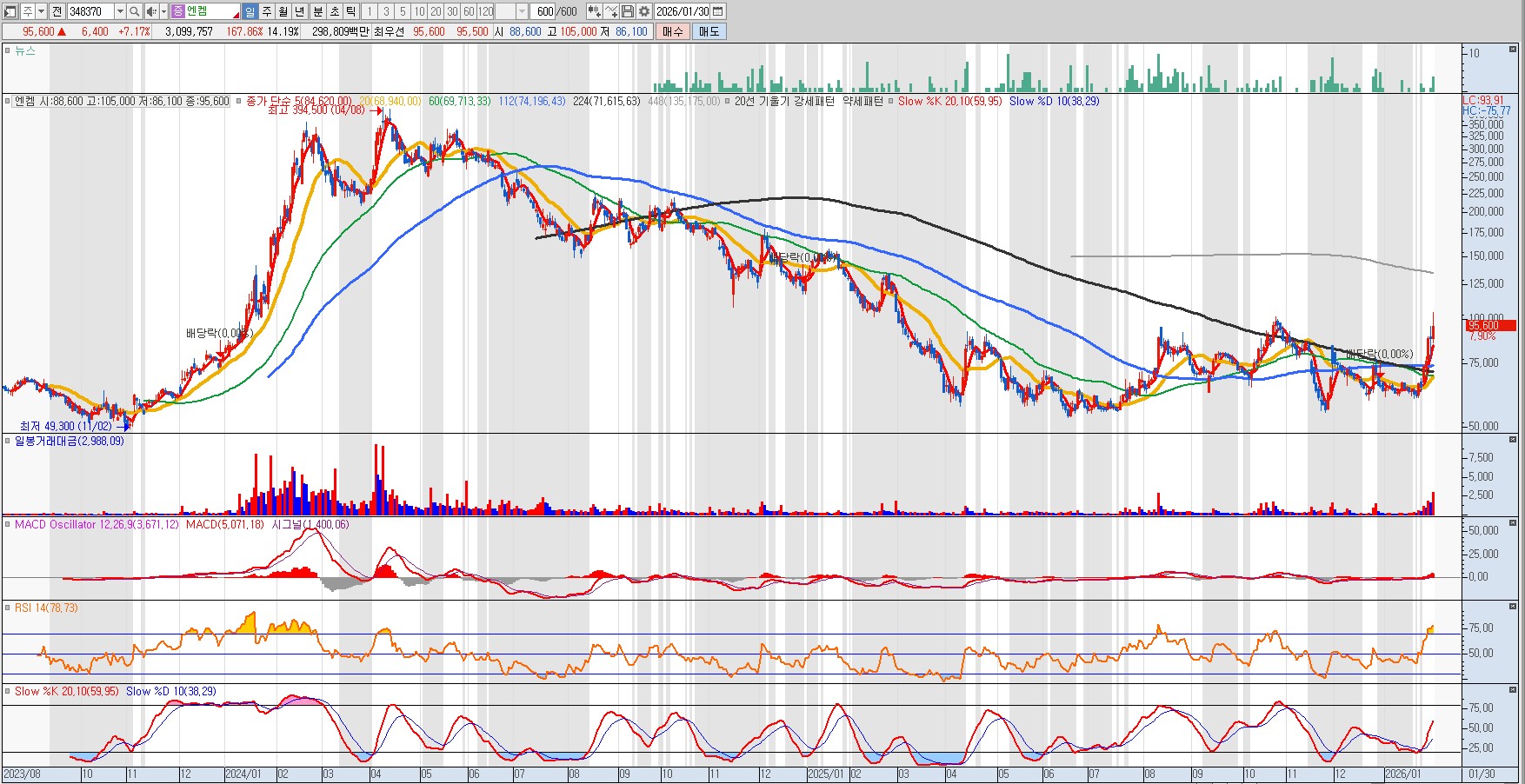Select the 20-day moving average label
This screenshot has width=1525, height=784.
[390, 101]
